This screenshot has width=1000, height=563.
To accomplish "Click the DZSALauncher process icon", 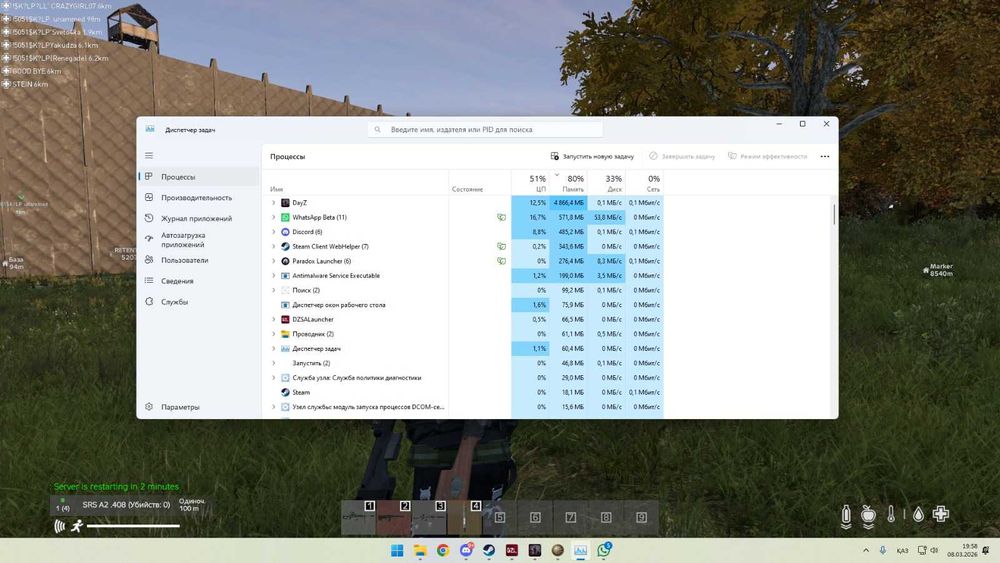I will click(285, 319).
